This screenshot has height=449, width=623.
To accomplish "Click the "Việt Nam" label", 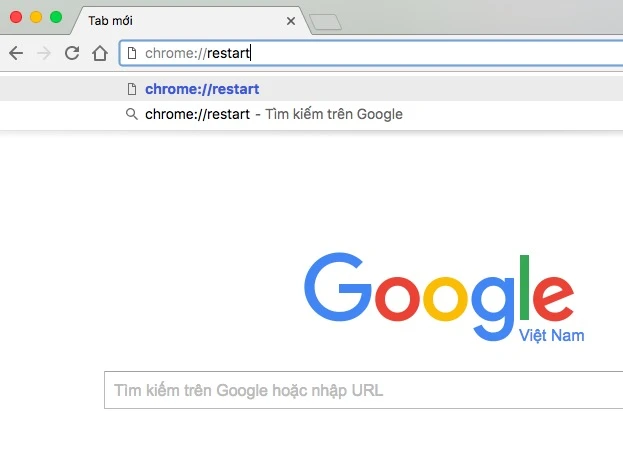I will 551,335.
